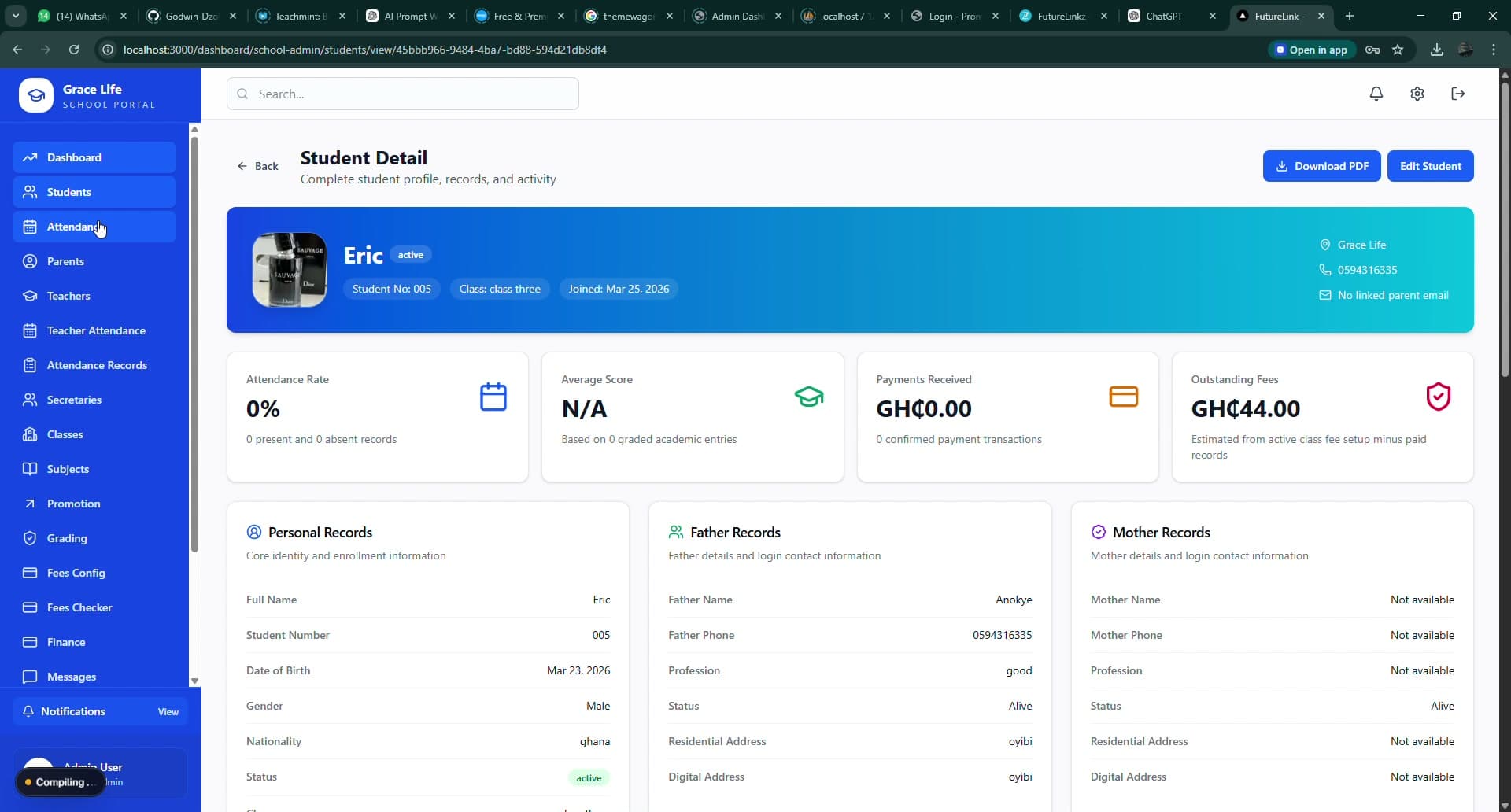This screenshot has height=812, width=1511.
Task: Click the Grace Life school logo
Action: (x=35, y=94)
